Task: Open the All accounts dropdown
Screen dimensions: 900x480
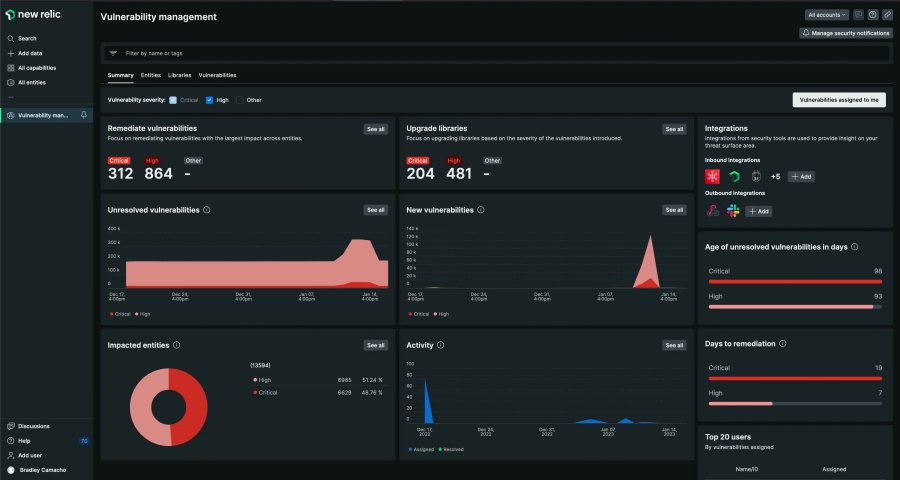Action: tap(826, 15)
